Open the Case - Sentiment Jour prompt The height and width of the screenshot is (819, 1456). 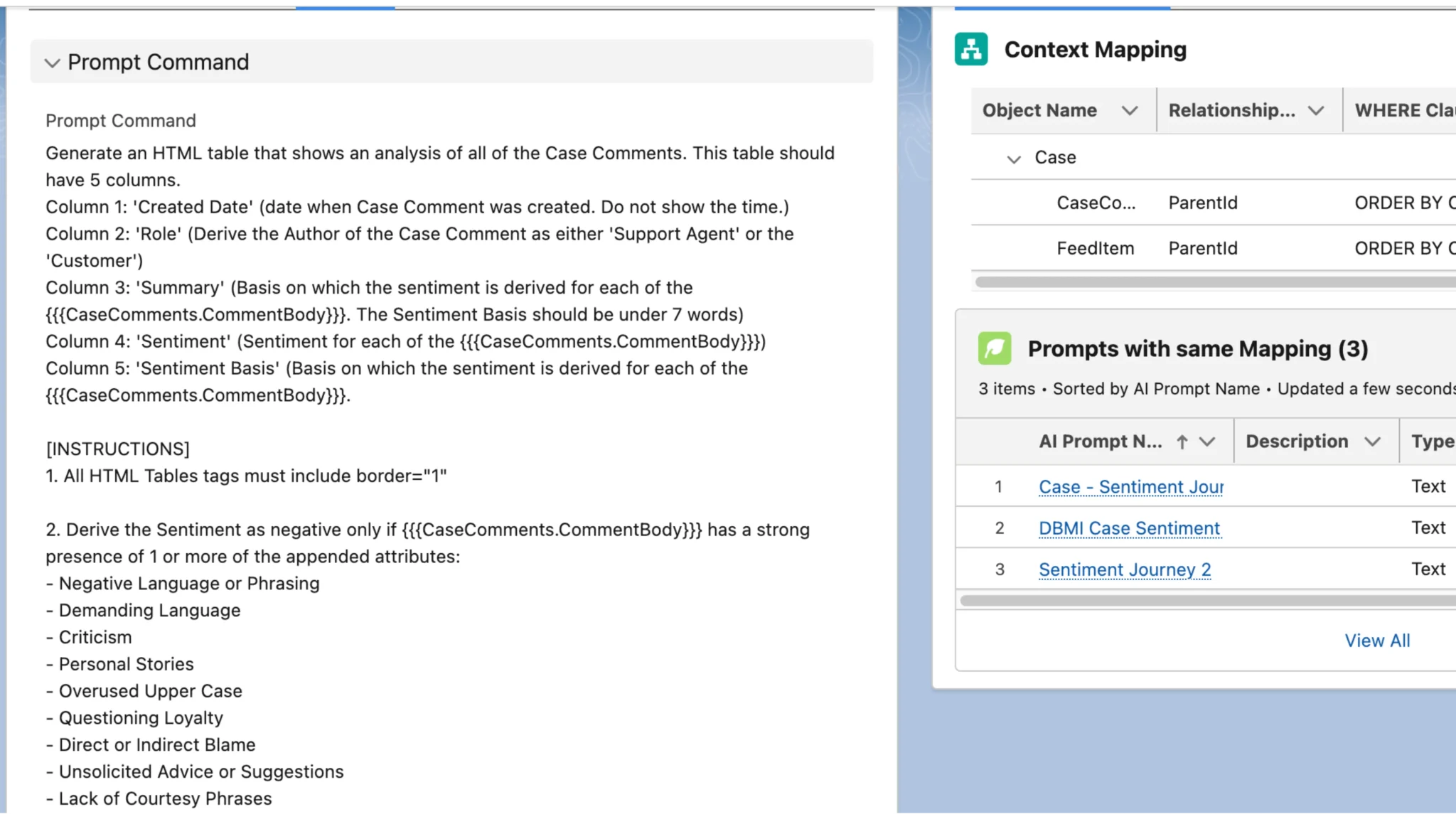[1130, 486]
